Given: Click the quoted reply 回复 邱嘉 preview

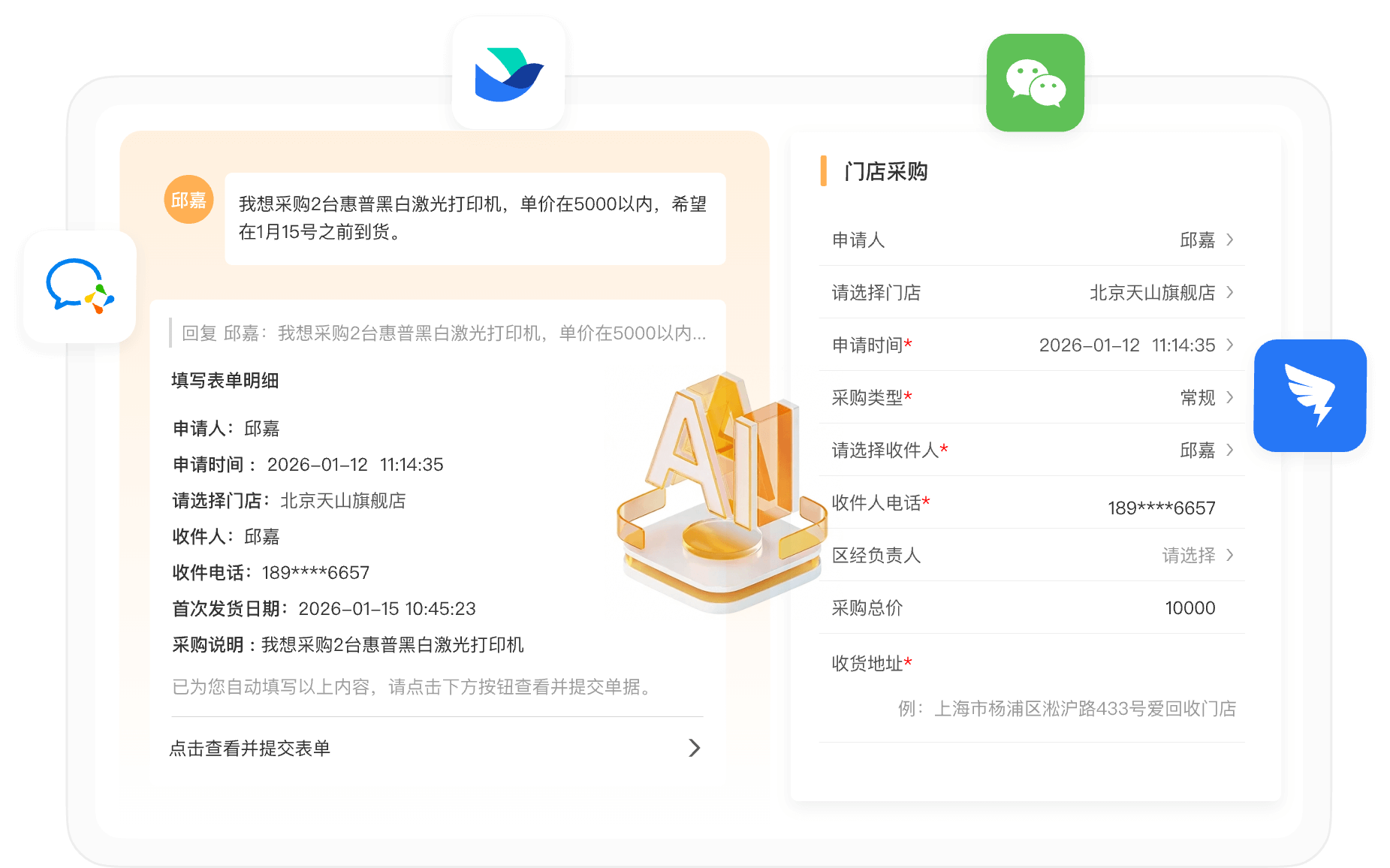Looking at the screenshot, I should click(x=443, y=333).
